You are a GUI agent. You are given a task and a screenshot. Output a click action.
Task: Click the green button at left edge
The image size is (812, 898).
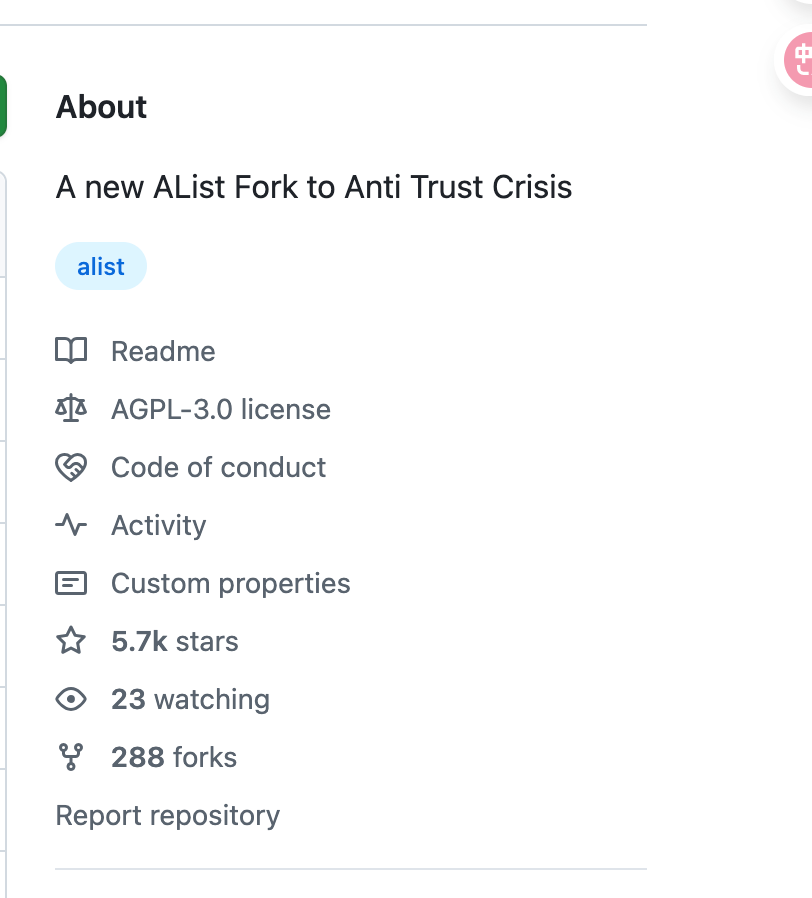coord(3,106)
